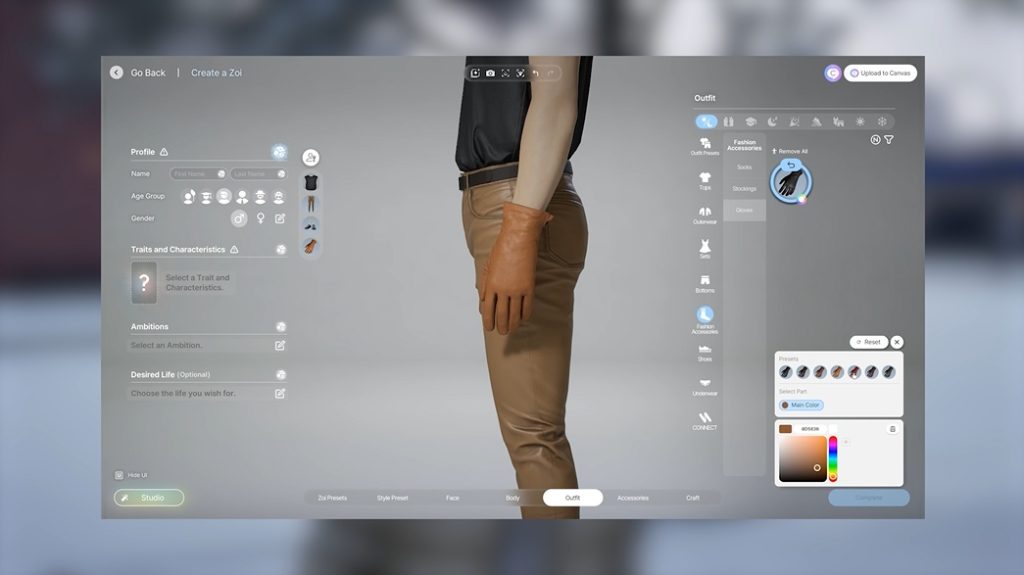This screenshot has width=1024, height=575.
Task: Open the Stockings subcategory
Action: click(x=744, y=188)
